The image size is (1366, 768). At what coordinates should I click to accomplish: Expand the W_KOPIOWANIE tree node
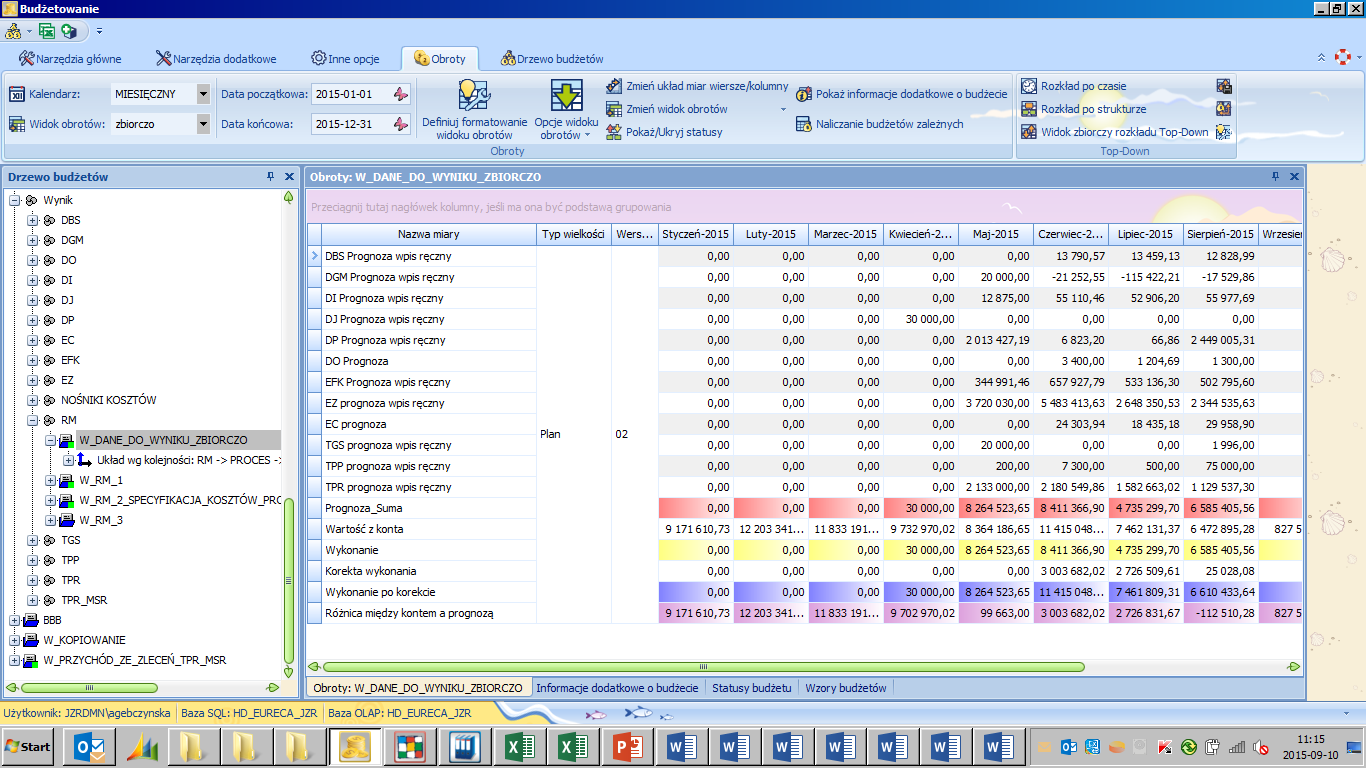(14, 640)
